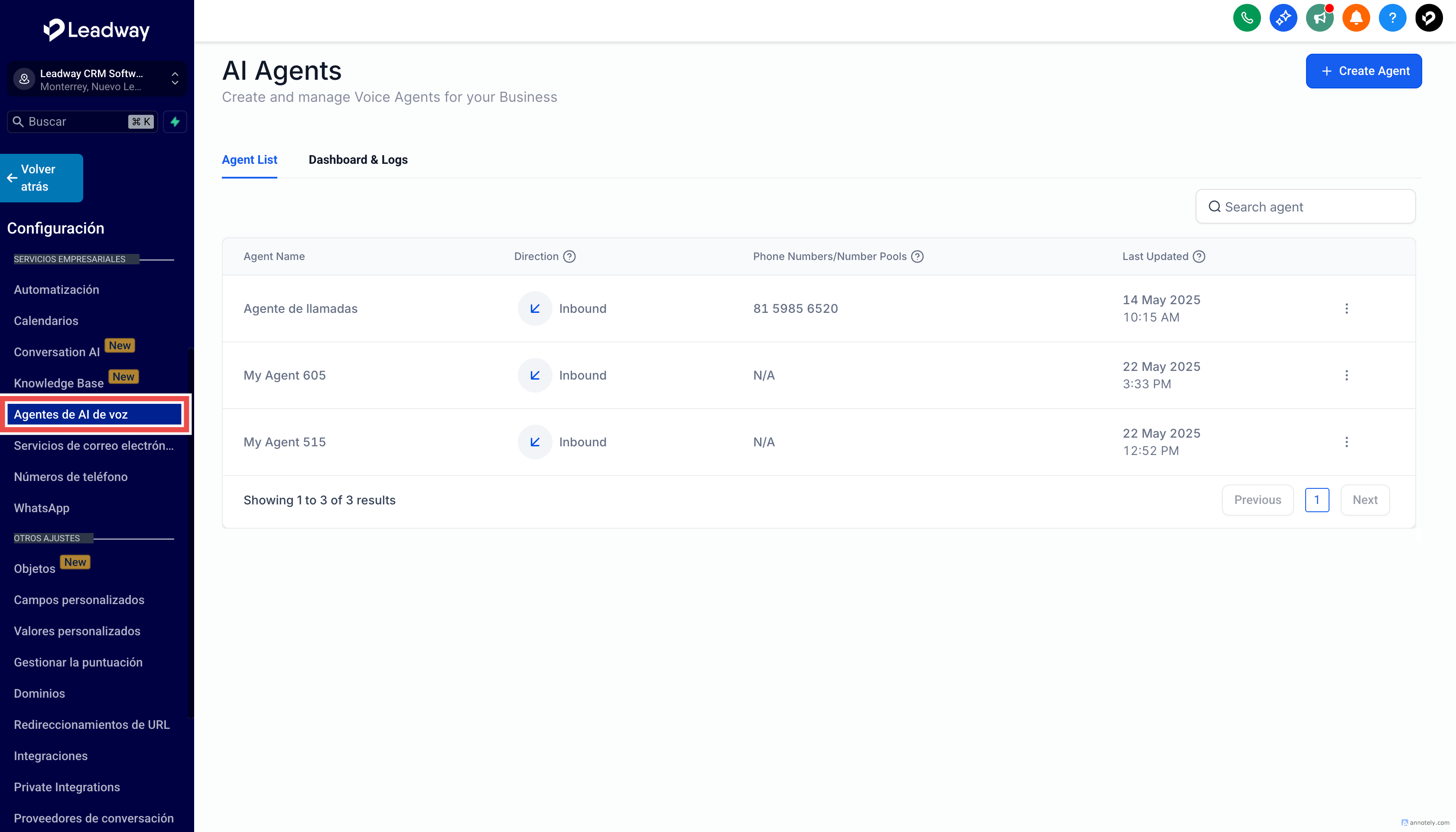Open three-dot menu for My Agent 515
Screen dimensions: 1456x832
coord(1346,442)
